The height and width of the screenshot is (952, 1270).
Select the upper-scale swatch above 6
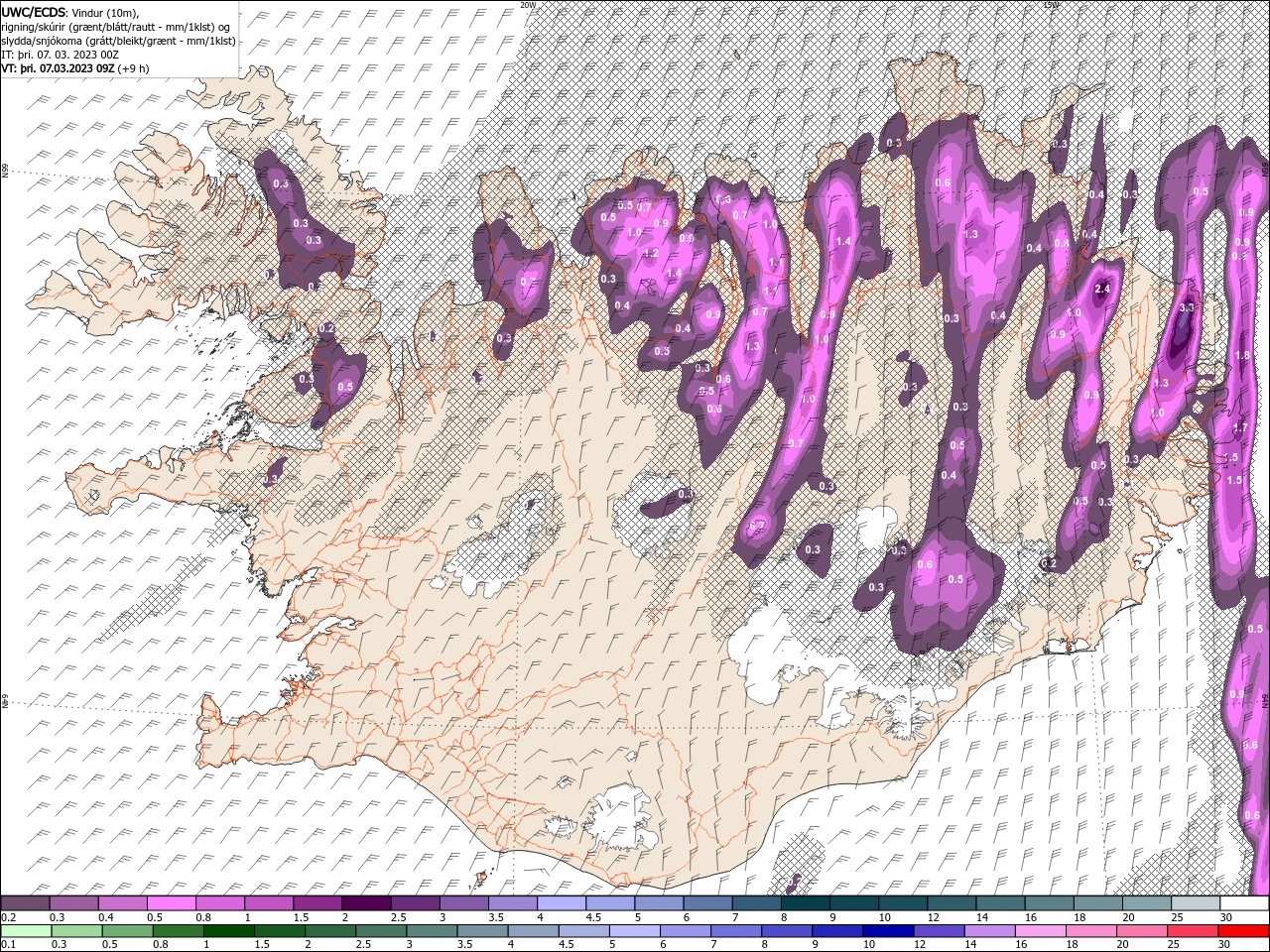tap(707, 903)
